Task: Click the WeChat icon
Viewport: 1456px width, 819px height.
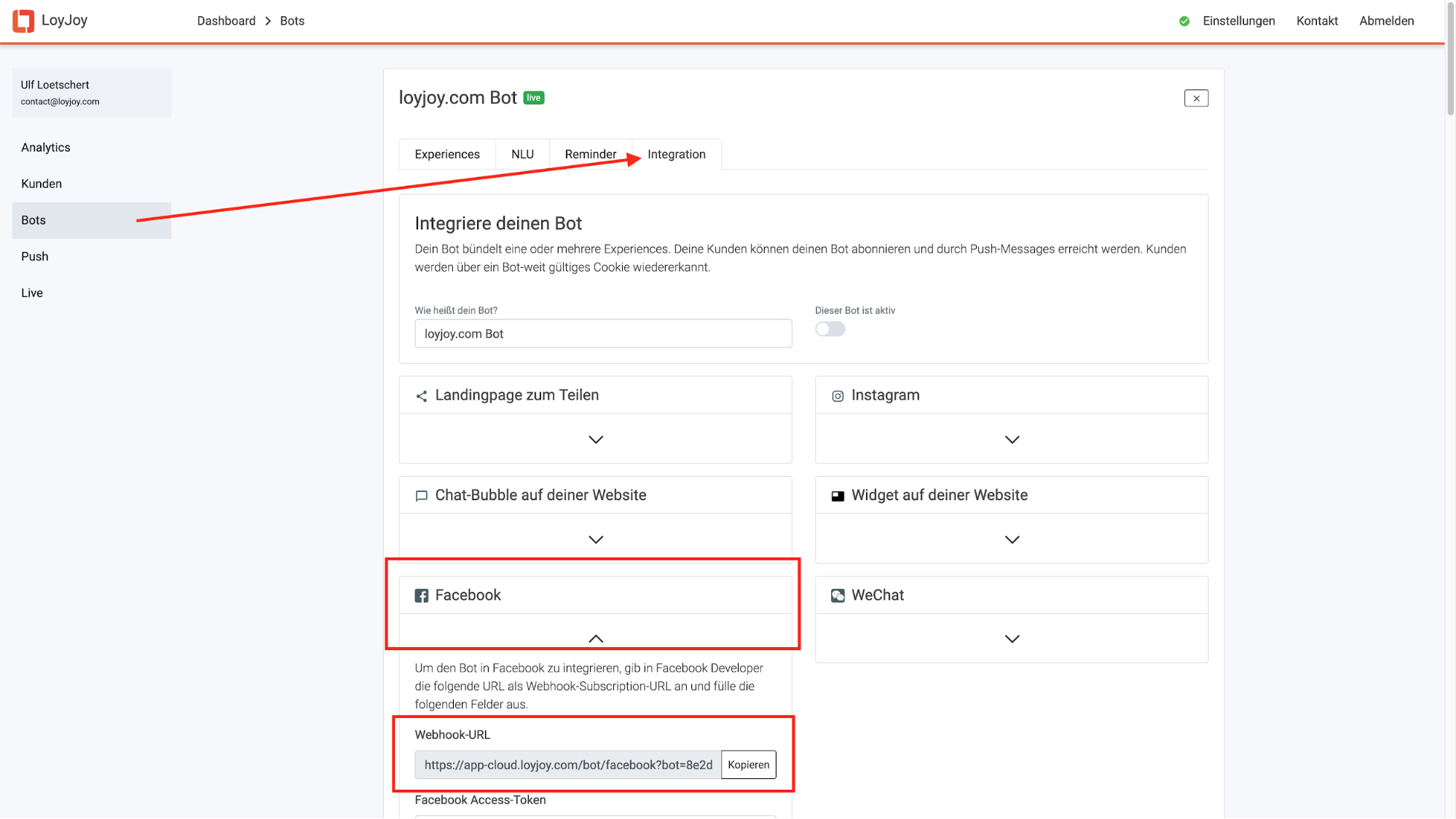Action: [838, 596]
